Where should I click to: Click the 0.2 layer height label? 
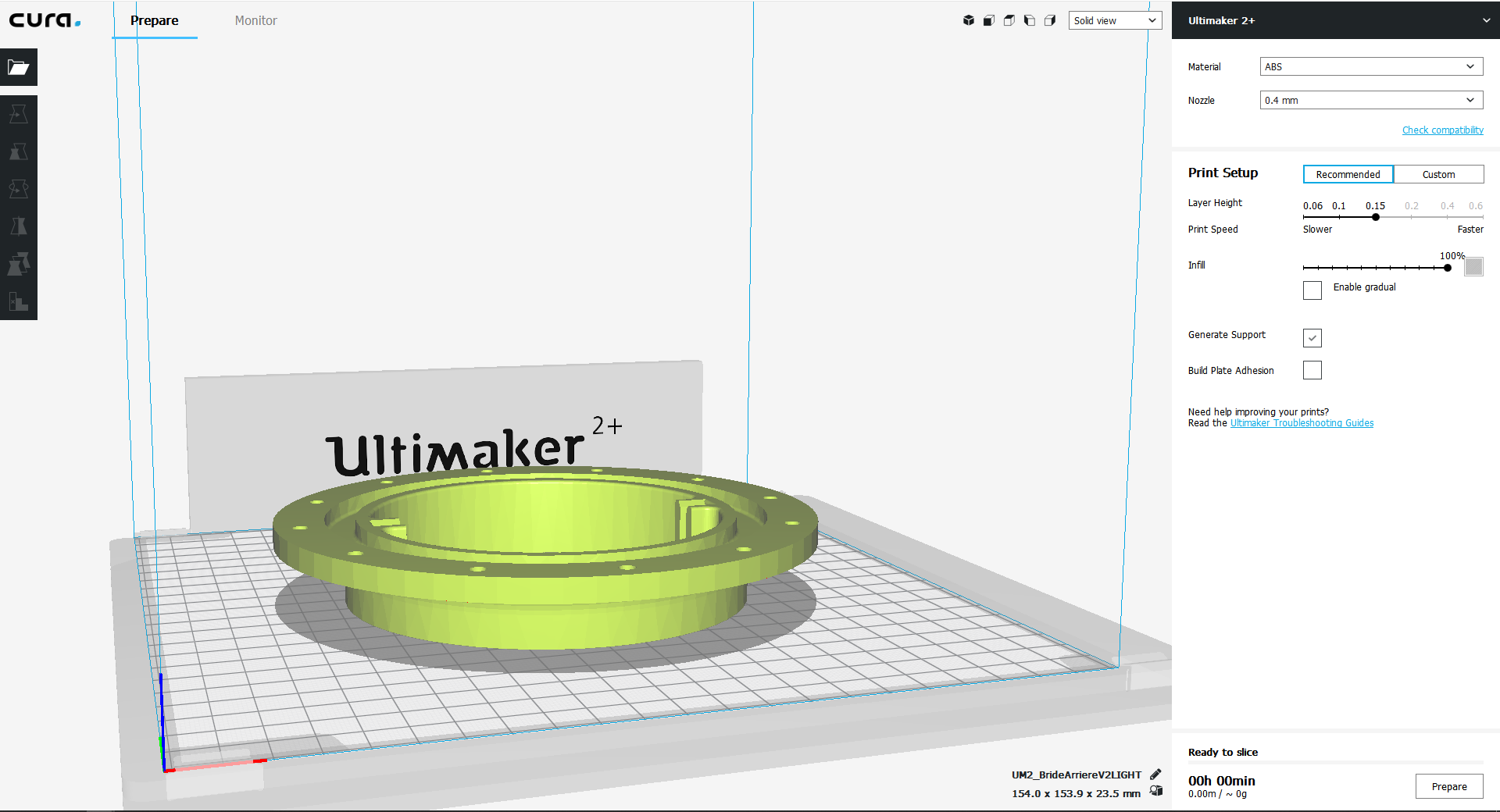click(1412, 206)
